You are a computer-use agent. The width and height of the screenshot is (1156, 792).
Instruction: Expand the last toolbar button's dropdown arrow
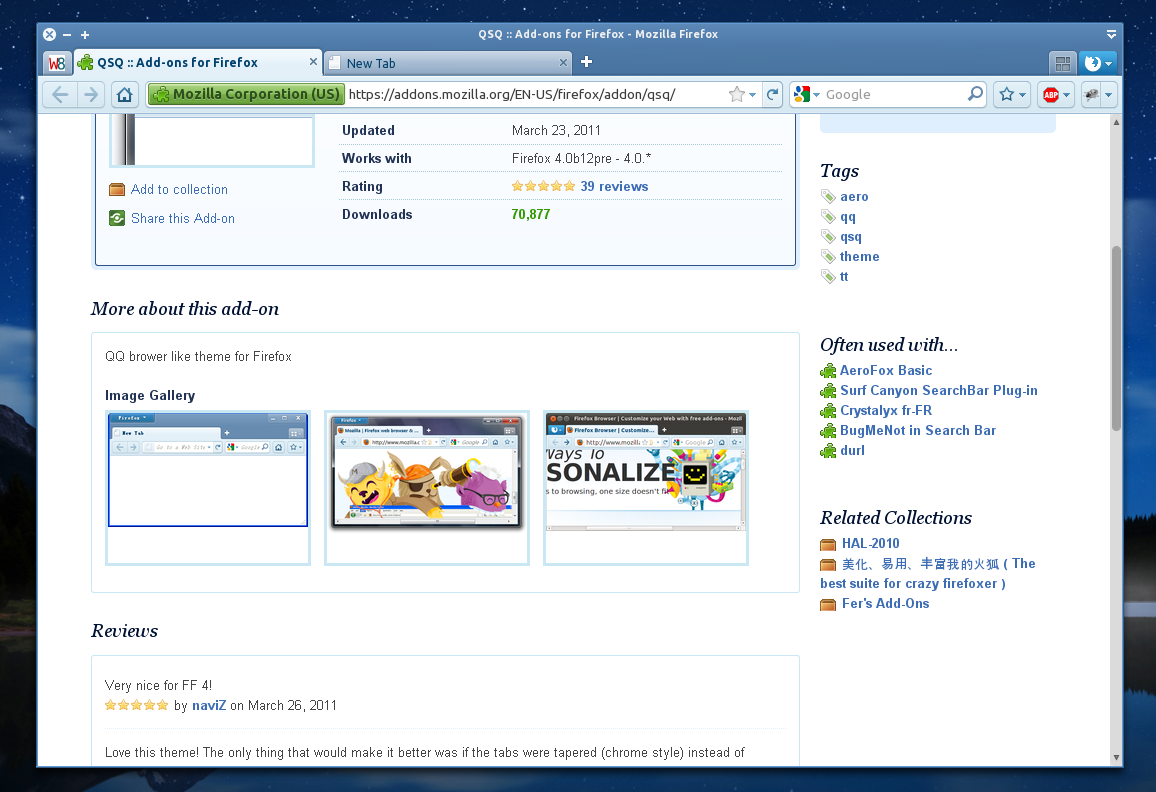coord(1108,95)
